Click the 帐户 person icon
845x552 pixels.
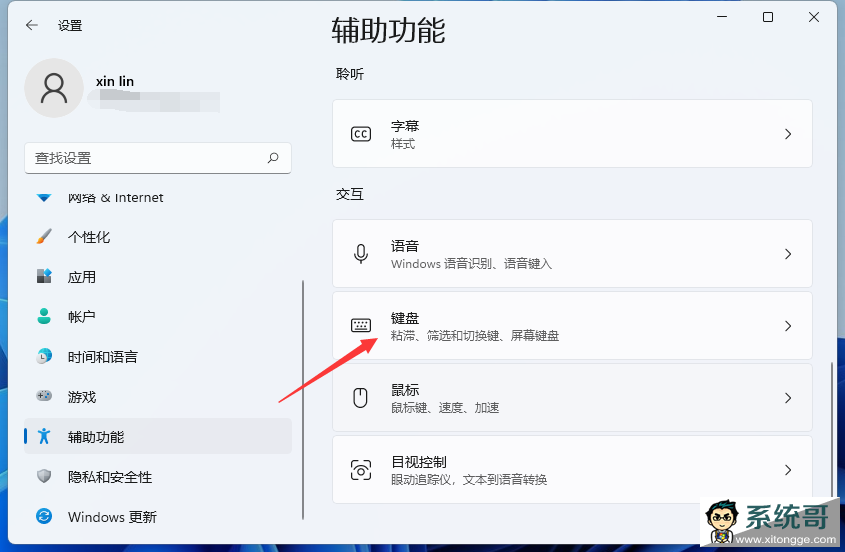(x=44, y=316)
